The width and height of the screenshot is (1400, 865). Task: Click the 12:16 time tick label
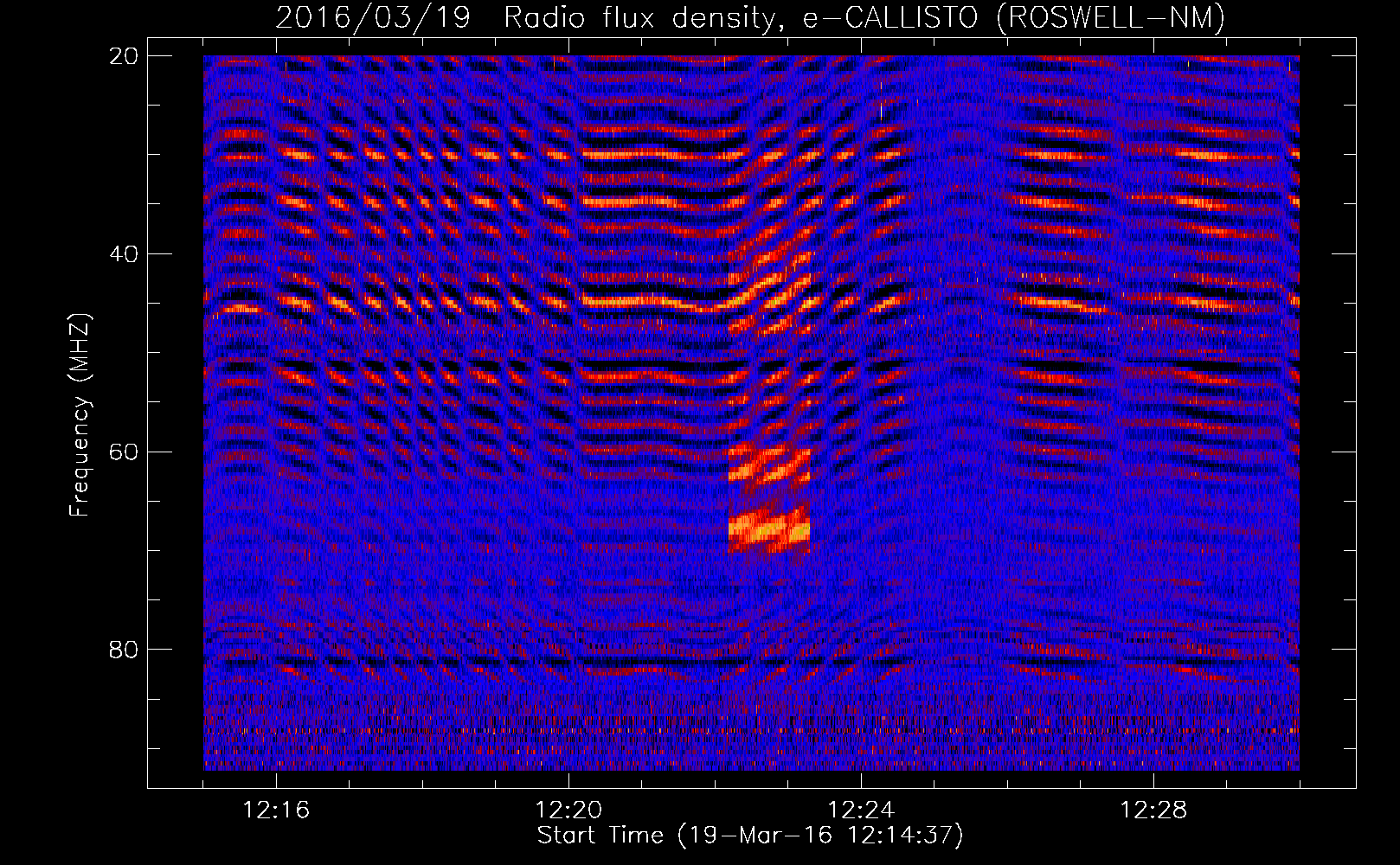(276, 811)
